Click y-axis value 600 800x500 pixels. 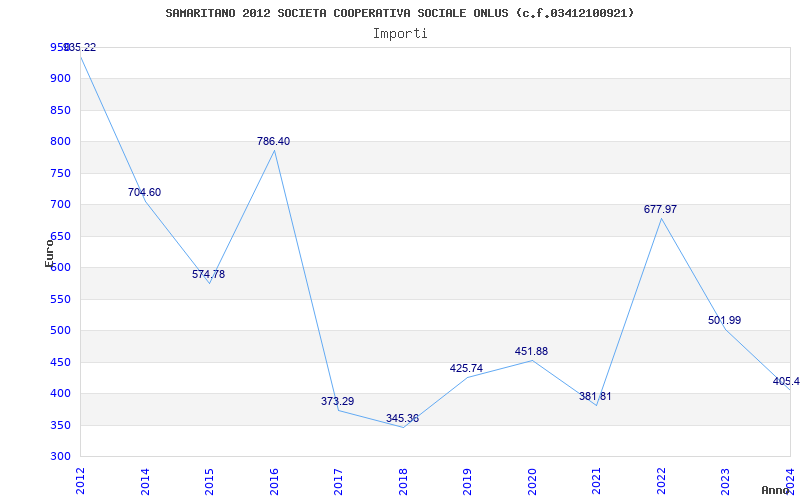(60, 268)
